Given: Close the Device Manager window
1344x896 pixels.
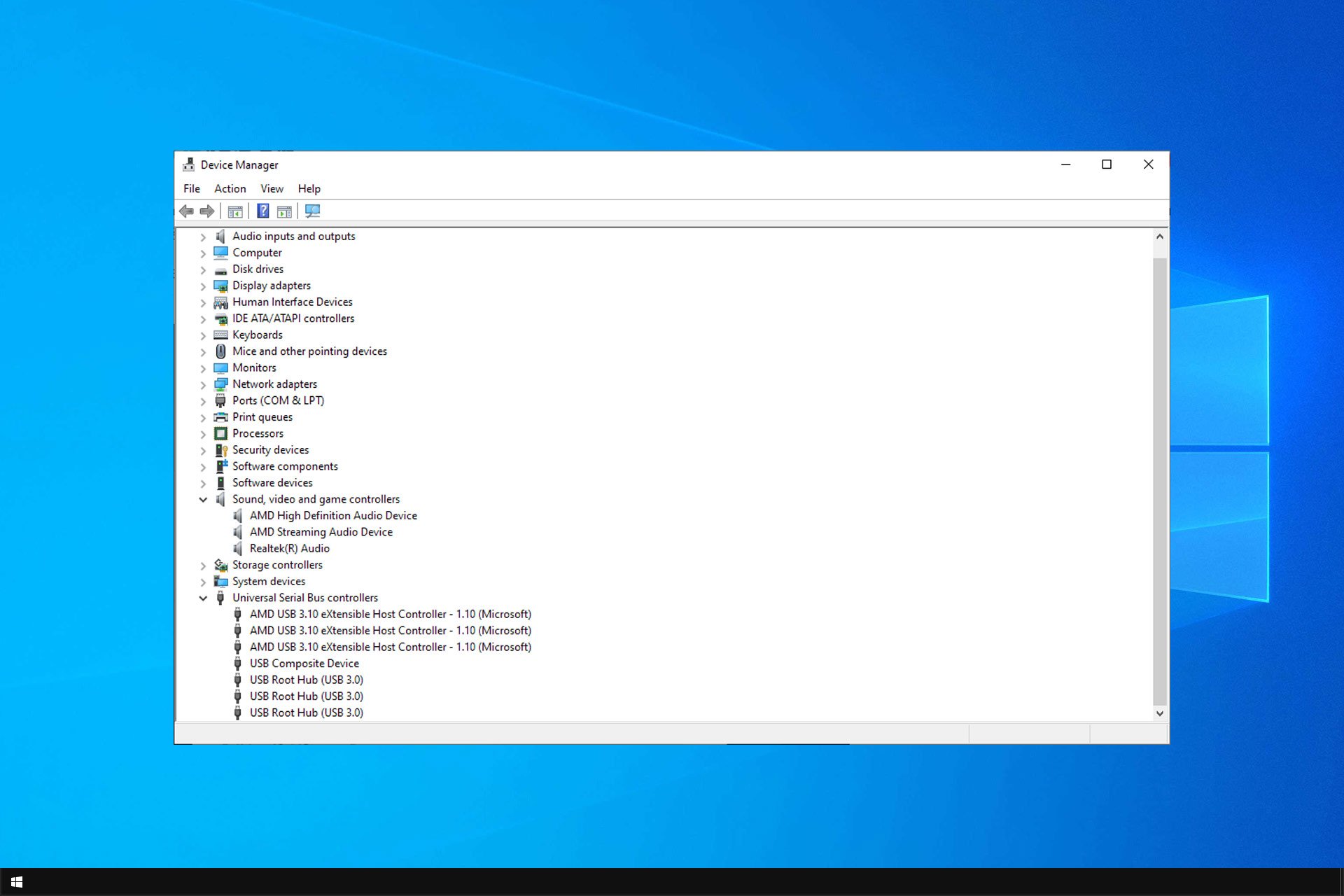Looking at the screenshot, I should (1148, 164).
